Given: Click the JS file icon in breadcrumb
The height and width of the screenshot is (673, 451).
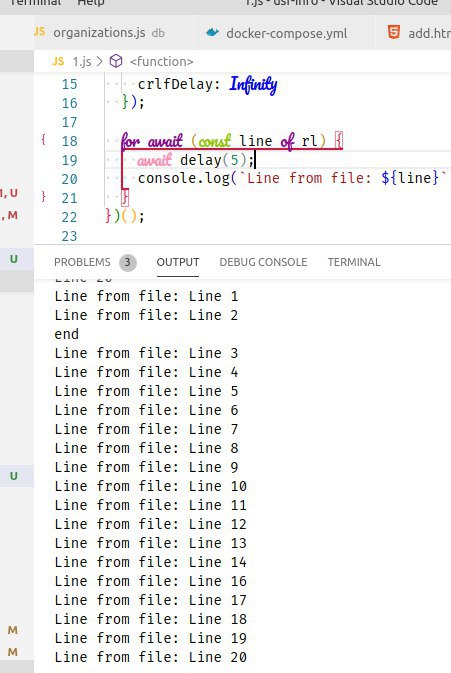Looking at the screenshot, I should click(x=58, y=61).
